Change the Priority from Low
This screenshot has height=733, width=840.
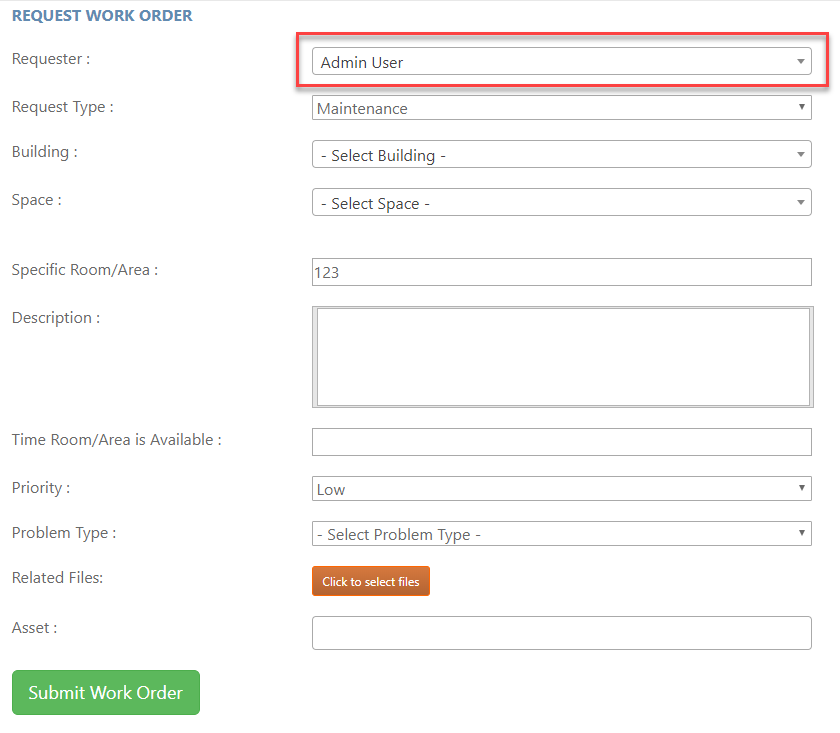pyautogui.click(x=560, y=488)
